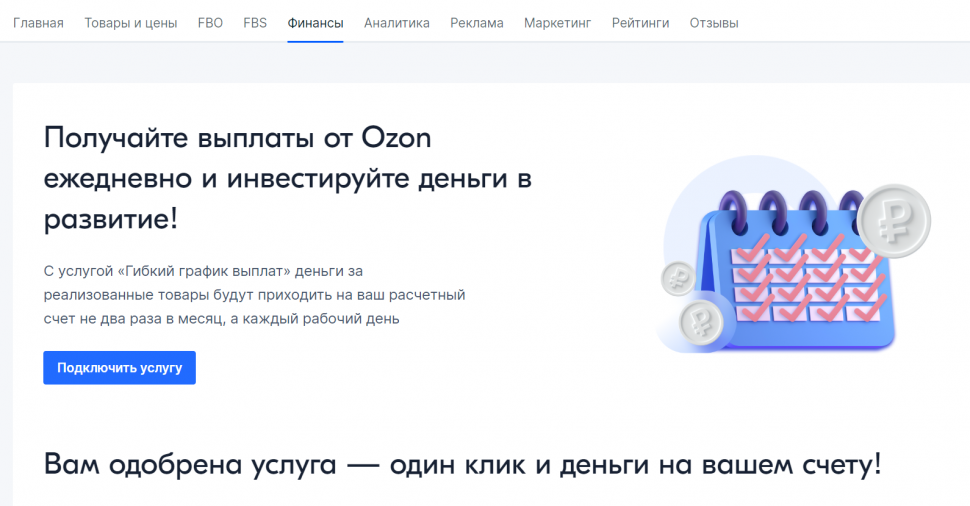The height and width of the screenshot is (506, 970).
Task: Open the Рейтинги tab
Action: (x=640, y=23)
